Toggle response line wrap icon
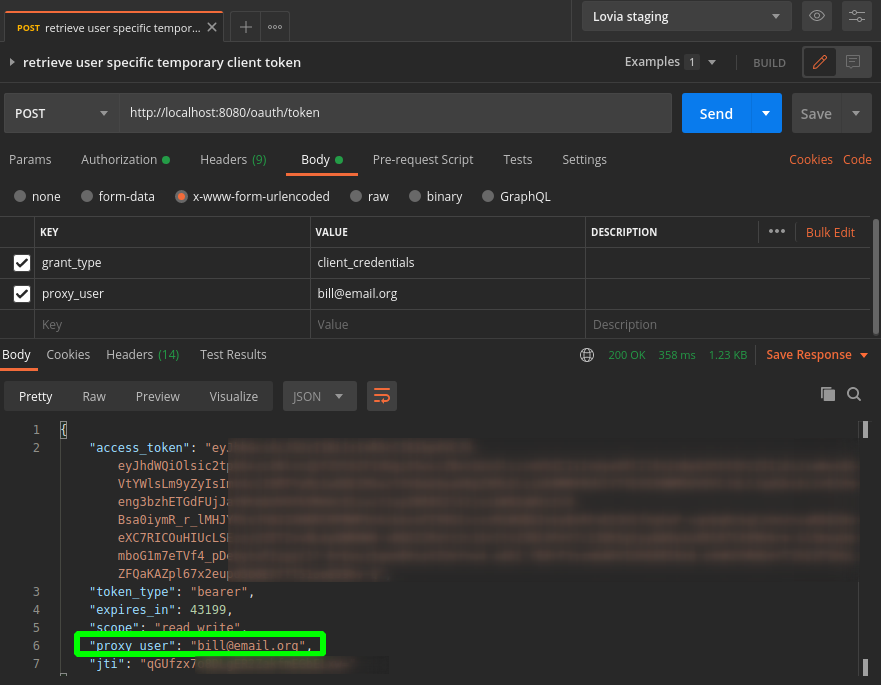The image size is (881, 685). click(x=382, y=396)
